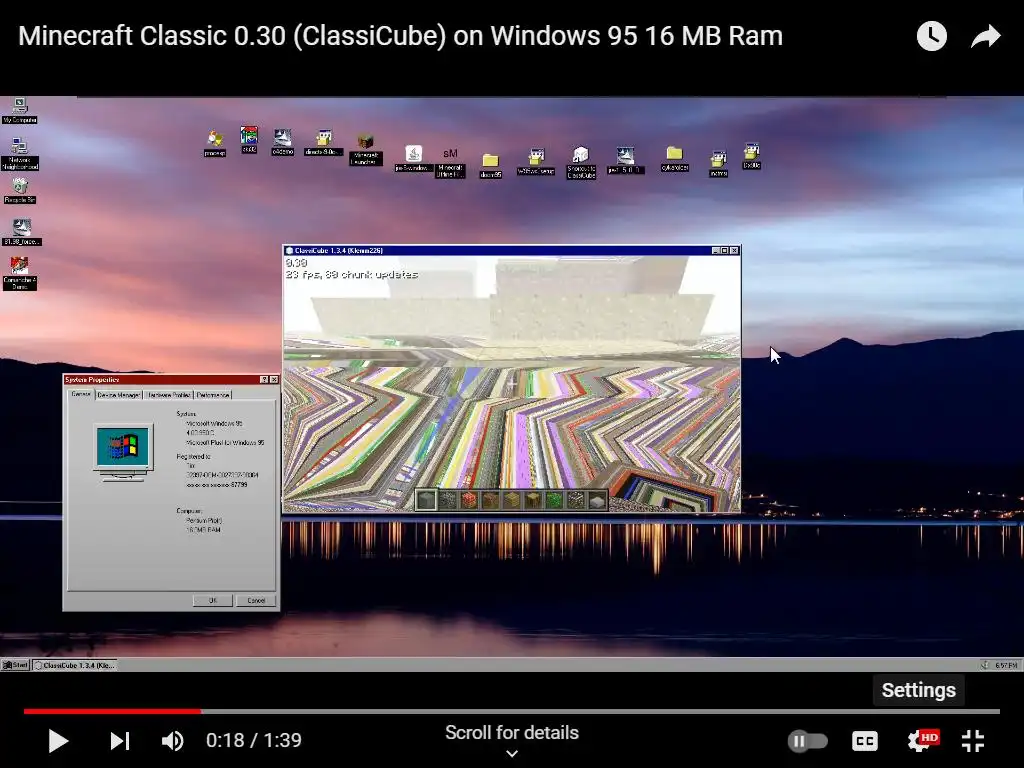This screenshot has height=768, width=1024.
Task: Open the doom95 folder
Action: (x=490, y=166)
